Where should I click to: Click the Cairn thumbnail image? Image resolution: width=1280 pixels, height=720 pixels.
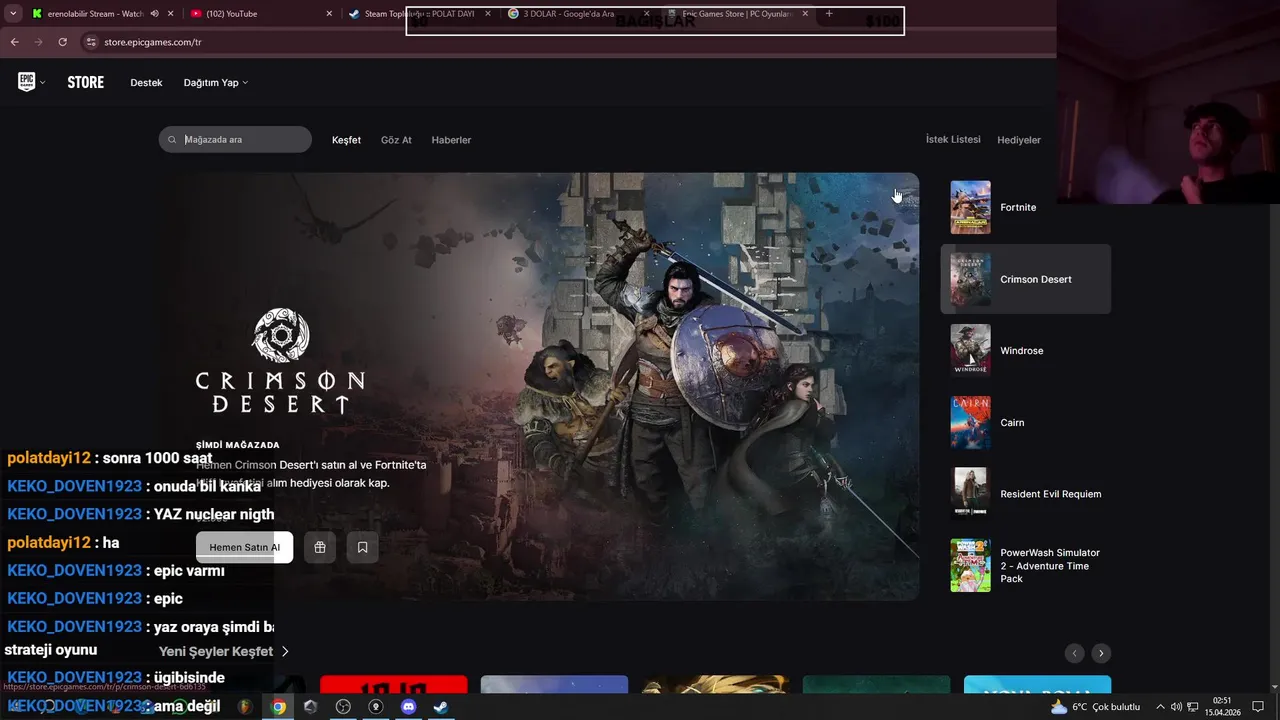pos(970,422)
